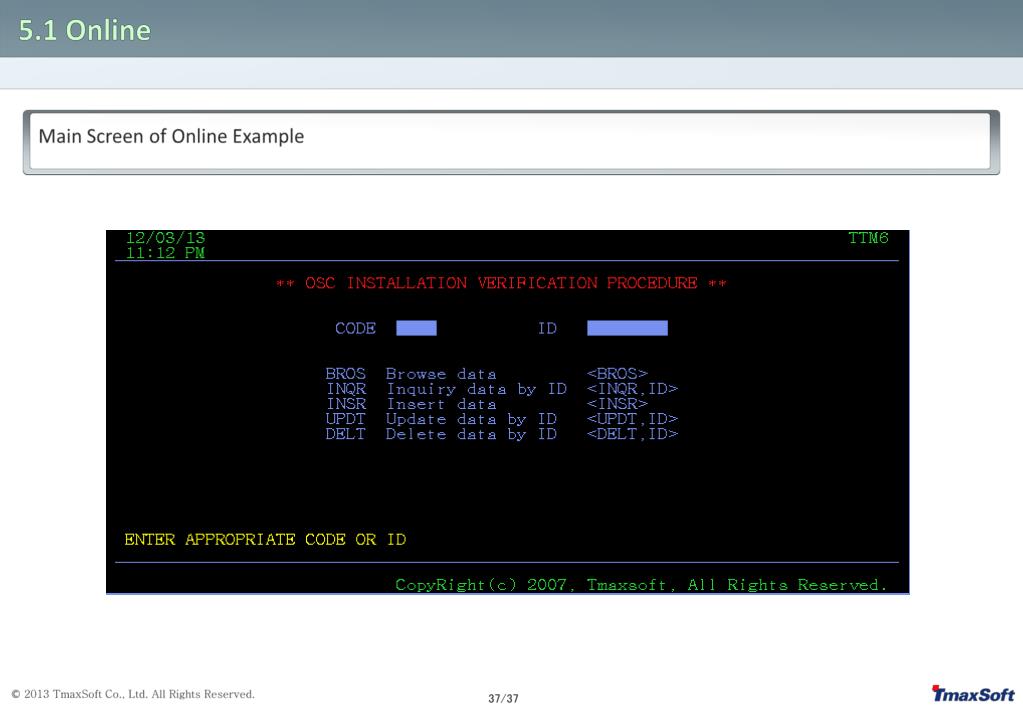Click the Delete data by ID description
Viewport: 1023px width, 708px height.
coord(471,434)
